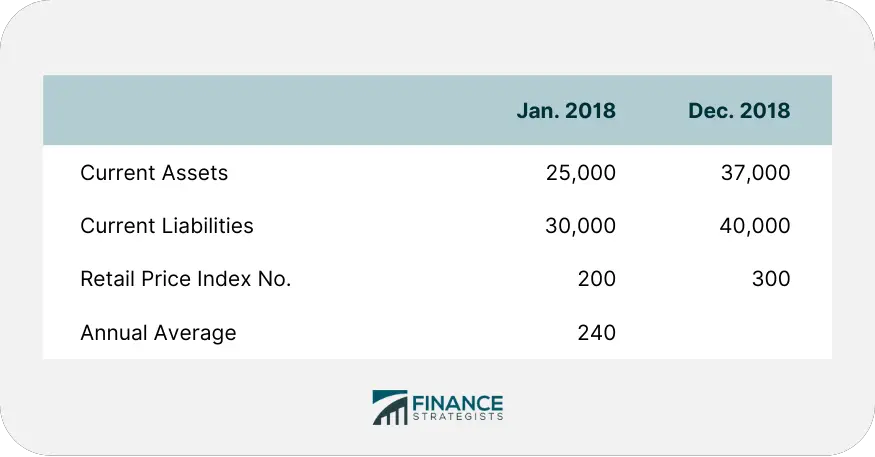
Task: Click the STRATEGISTS text under logo
Action: [x=458, y=417]
